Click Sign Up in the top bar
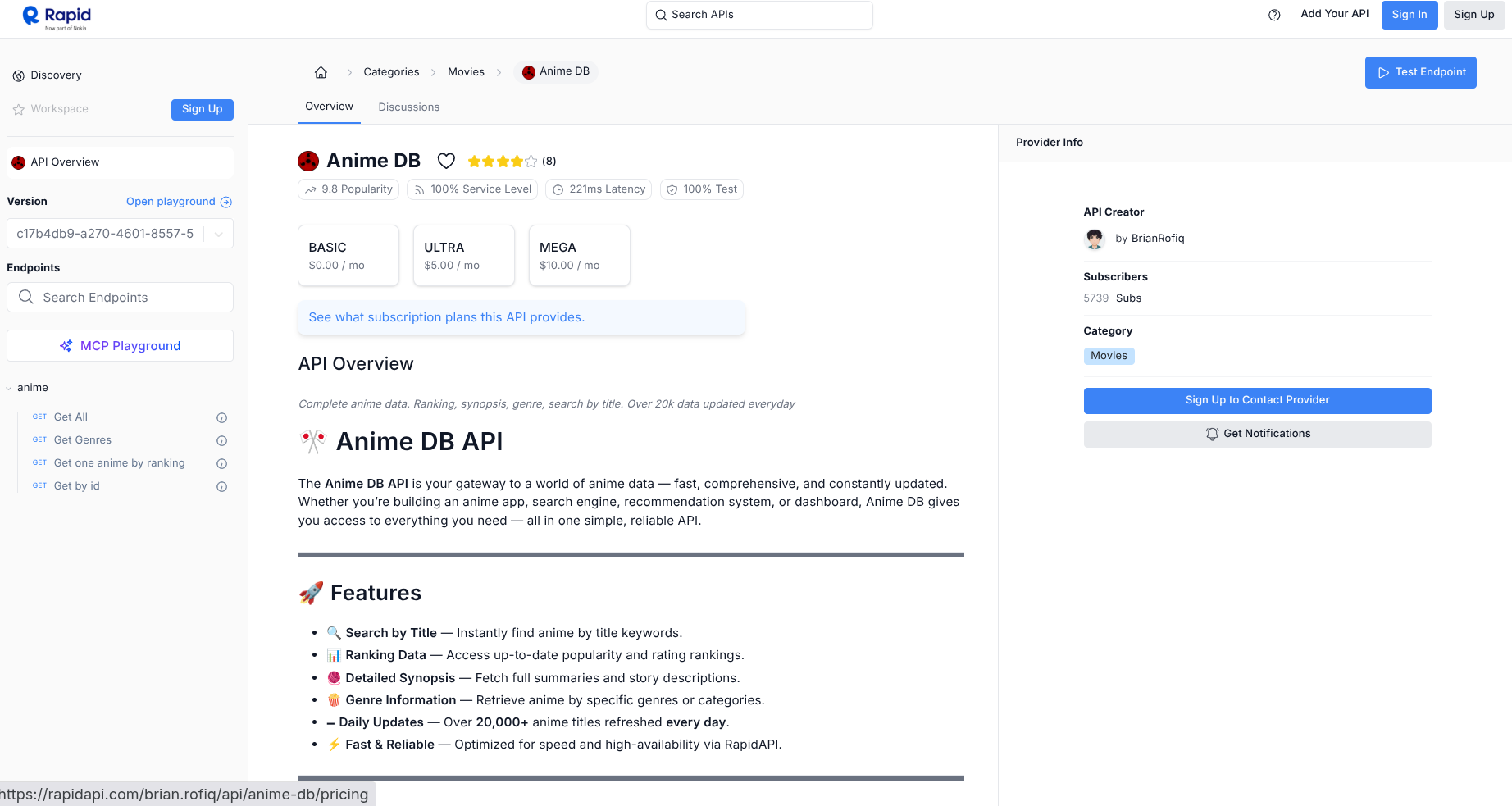 [1474, 15]
